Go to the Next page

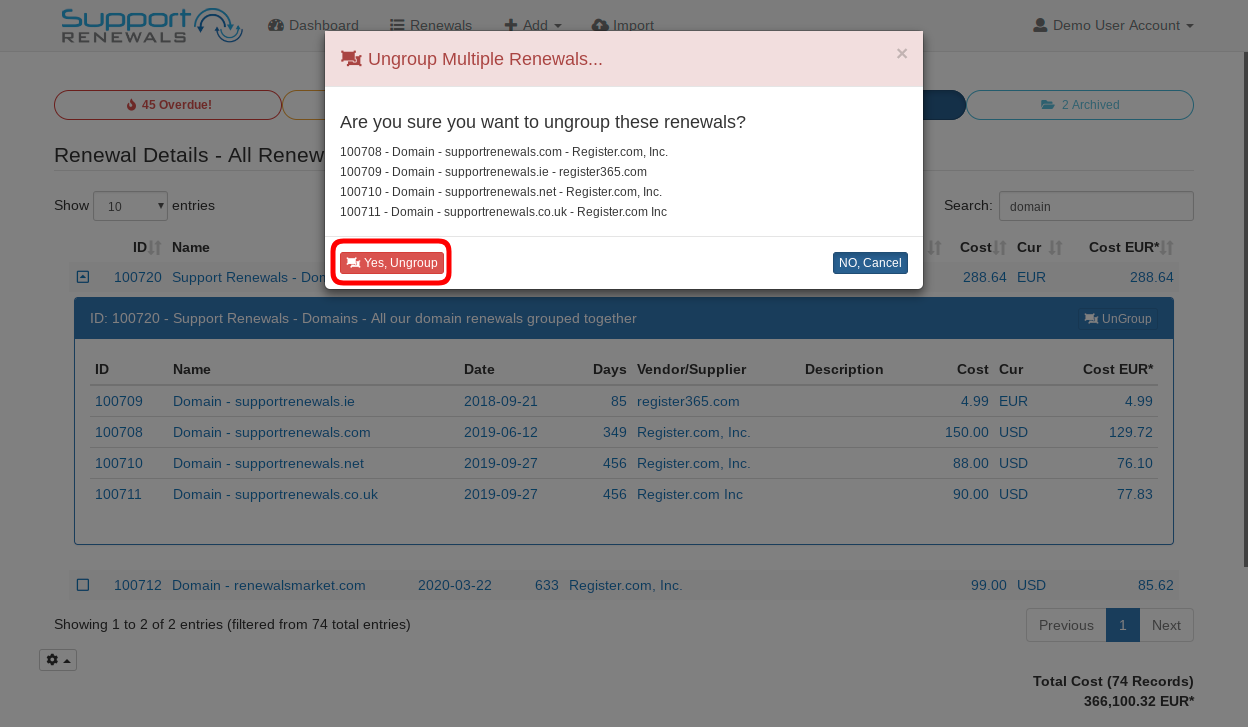pyautogui.click(x=1166, y=625)
